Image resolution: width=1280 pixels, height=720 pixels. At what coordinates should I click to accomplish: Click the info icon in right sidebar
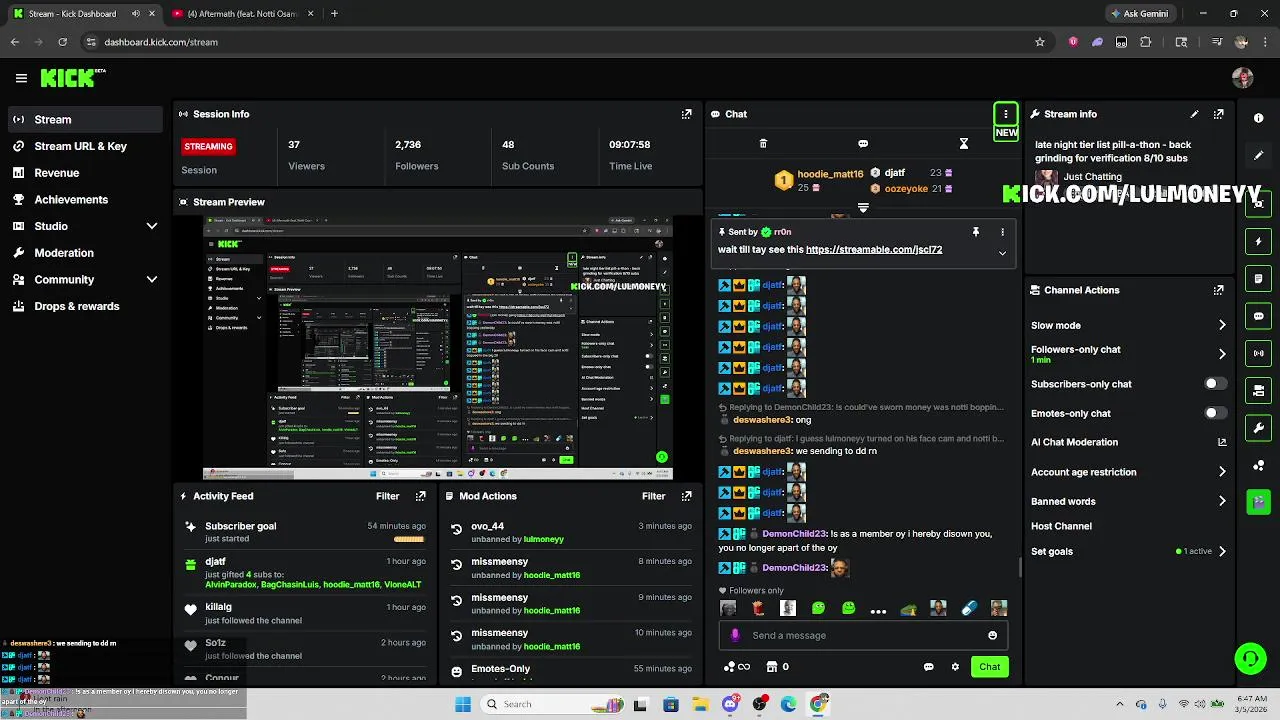click(1259, 118)
